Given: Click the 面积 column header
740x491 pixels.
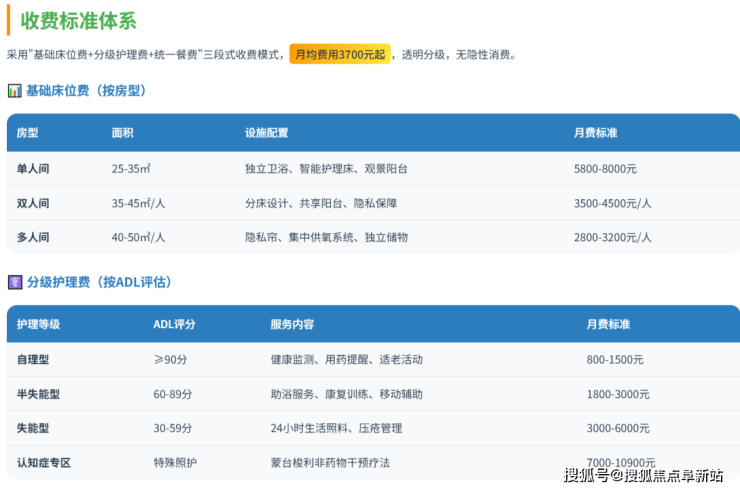Looking at the screenshot, I should [x=122, y=133].
